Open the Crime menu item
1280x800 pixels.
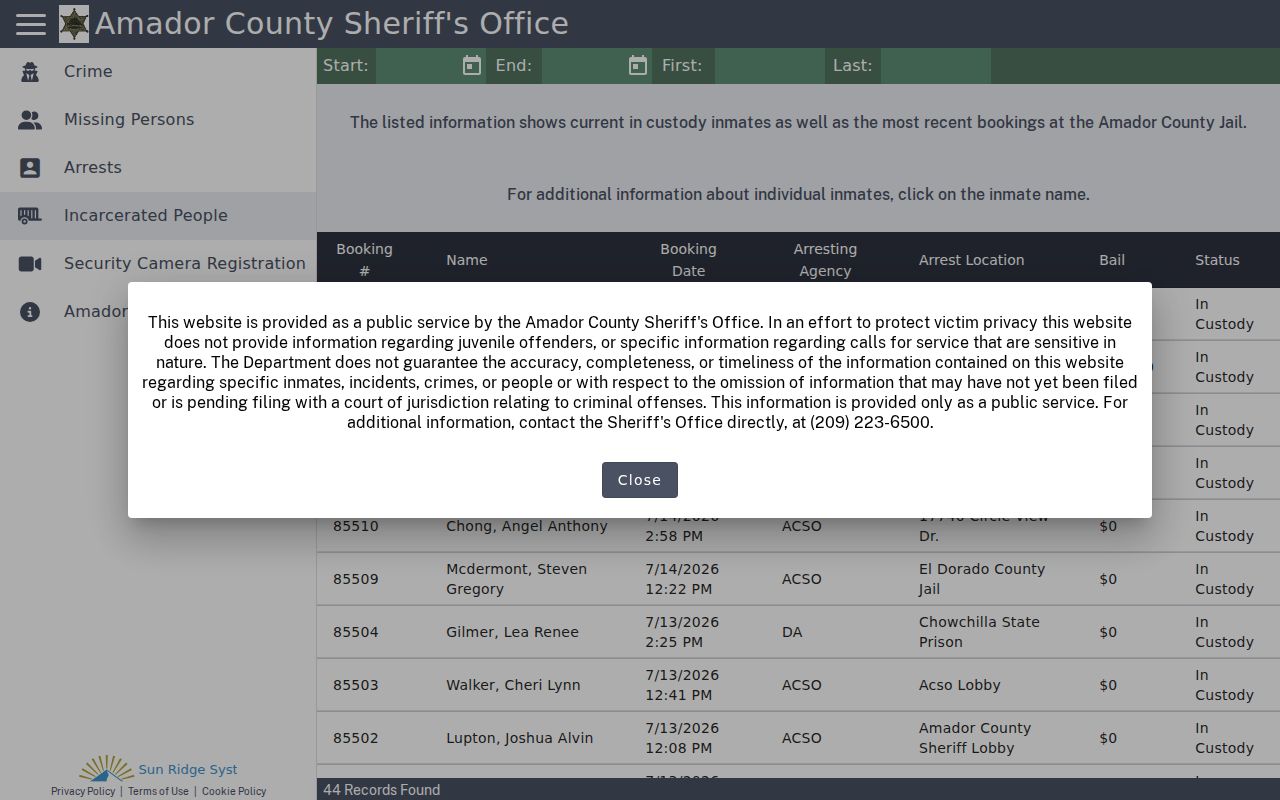158,72
